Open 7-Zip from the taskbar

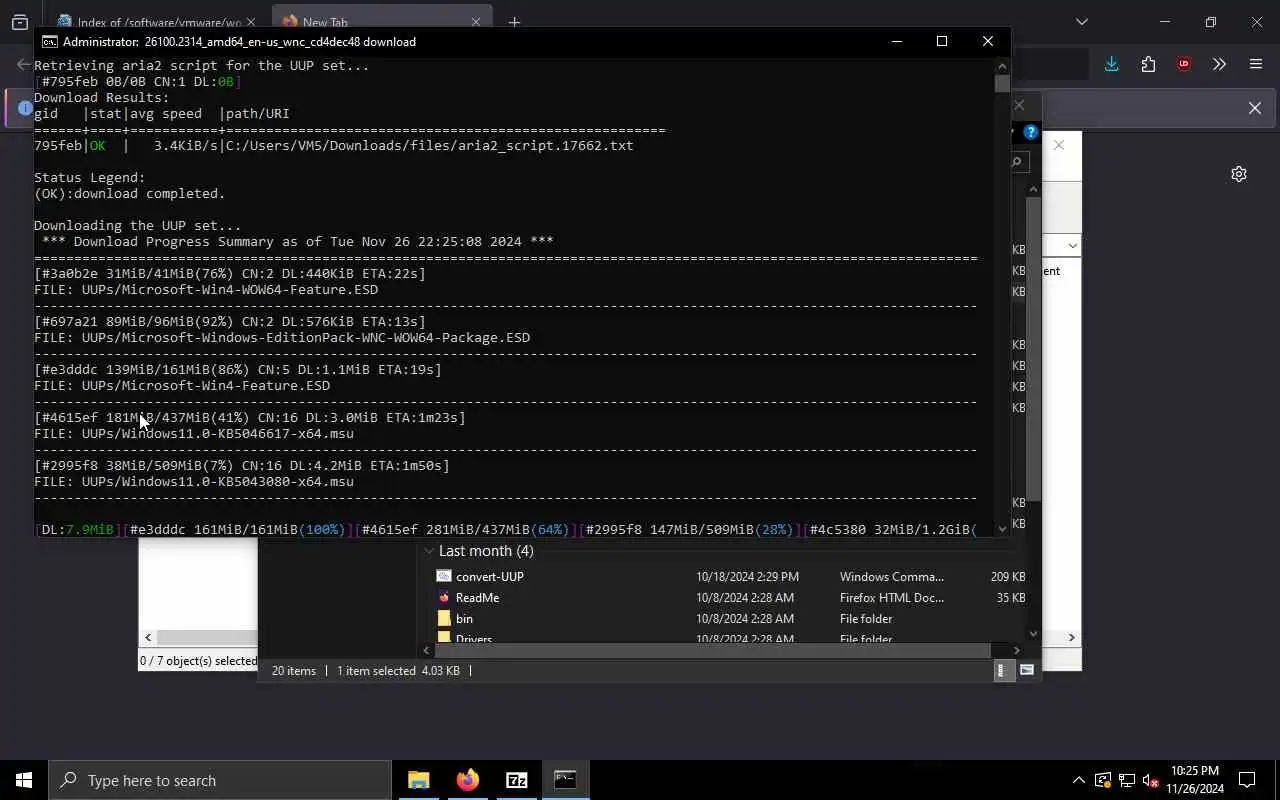point(517,780)
